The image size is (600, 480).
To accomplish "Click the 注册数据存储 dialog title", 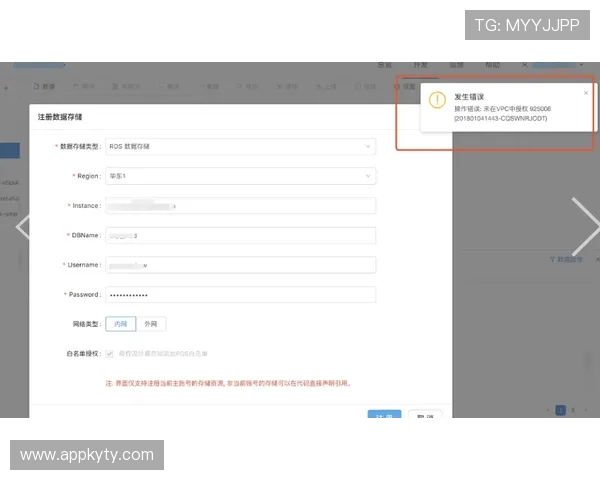I will [x=61, y=116].
